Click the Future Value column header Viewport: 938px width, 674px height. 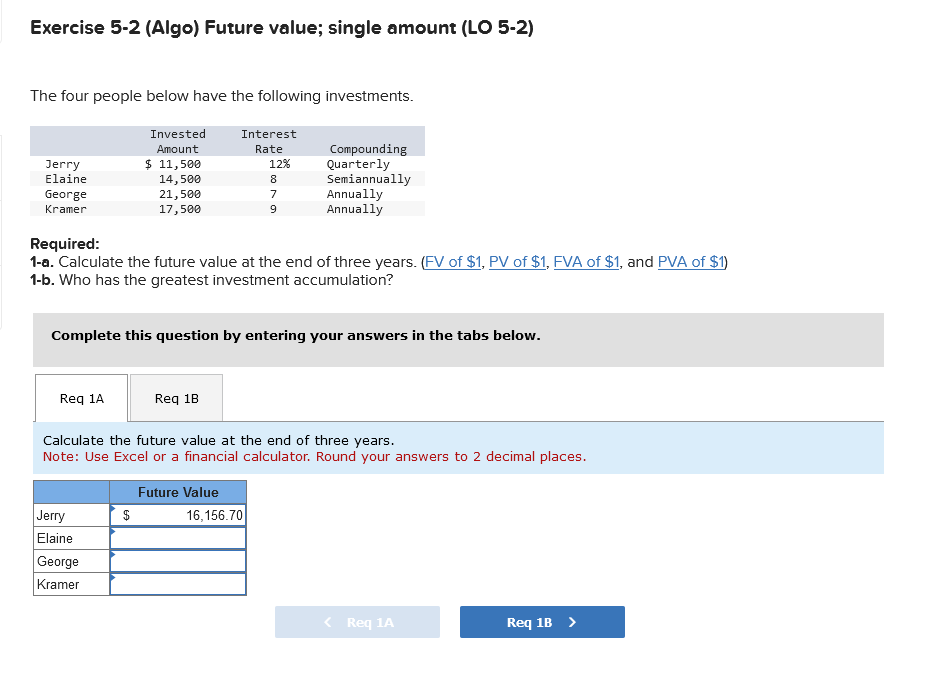point(178,491)
